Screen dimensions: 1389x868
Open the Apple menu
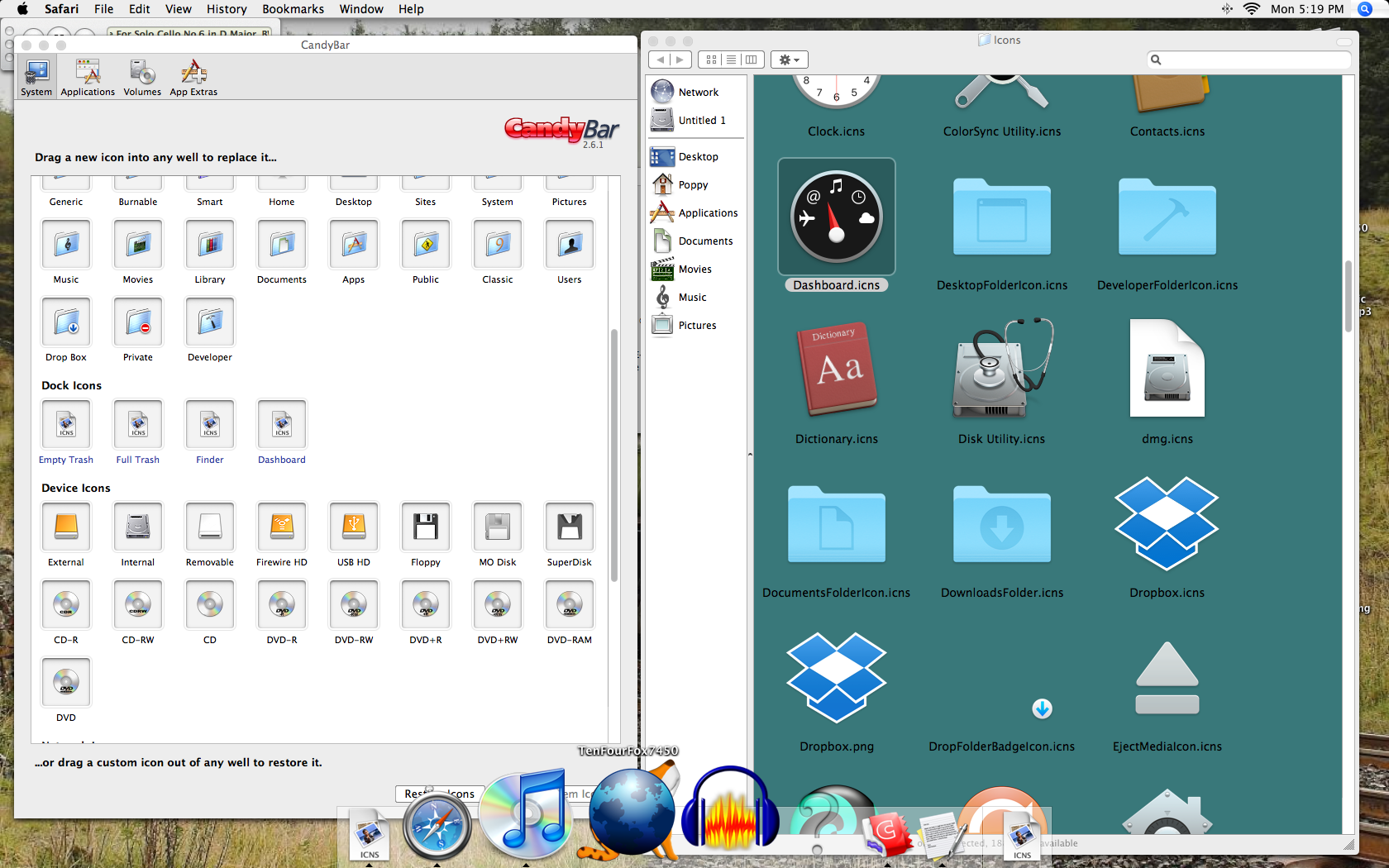(x=22, y=9)
